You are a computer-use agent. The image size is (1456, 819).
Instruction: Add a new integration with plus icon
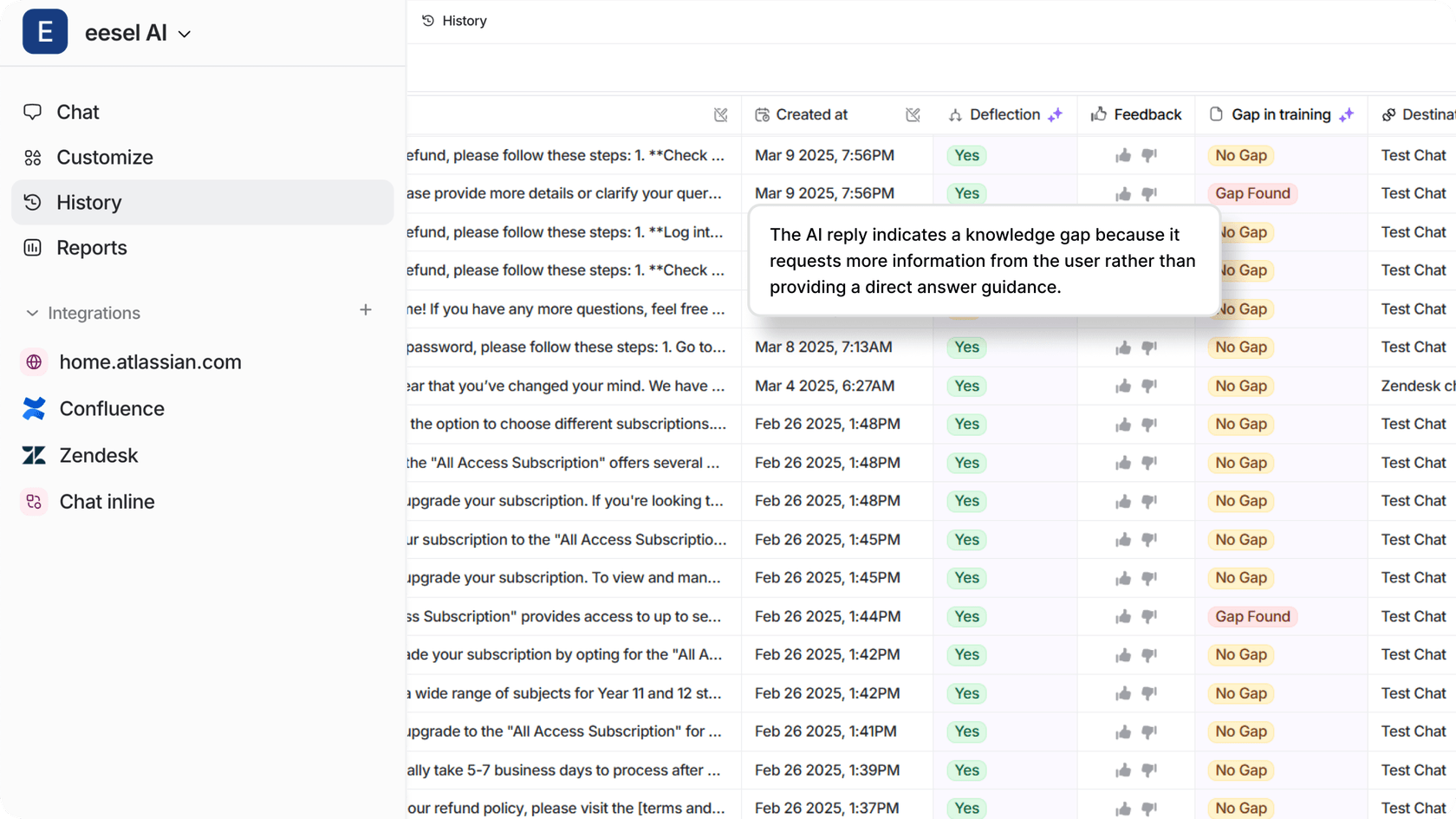(366, 310)
